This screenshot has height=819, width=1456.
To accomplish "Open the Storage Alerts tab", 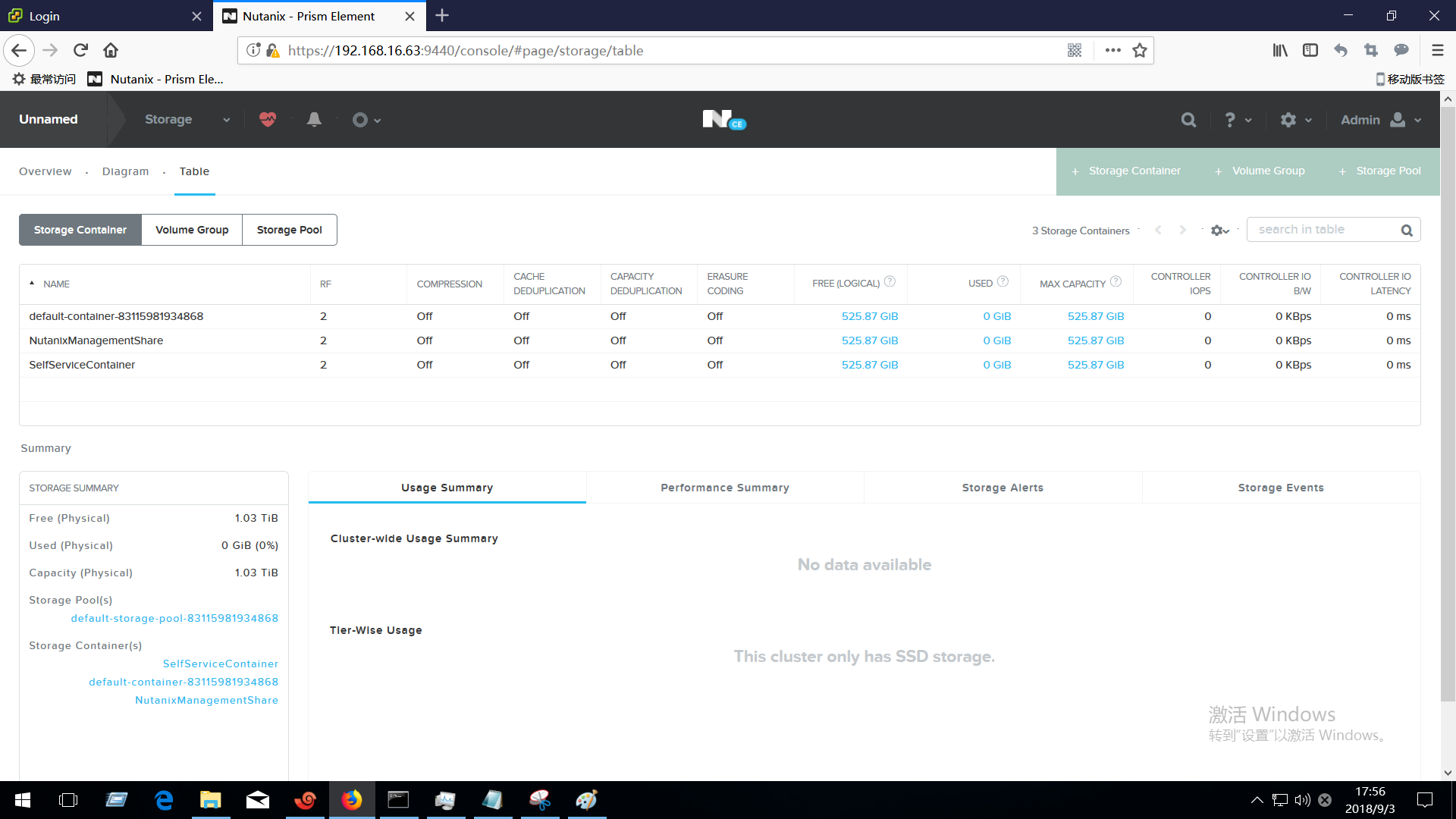I will (x=1003, y=488).
